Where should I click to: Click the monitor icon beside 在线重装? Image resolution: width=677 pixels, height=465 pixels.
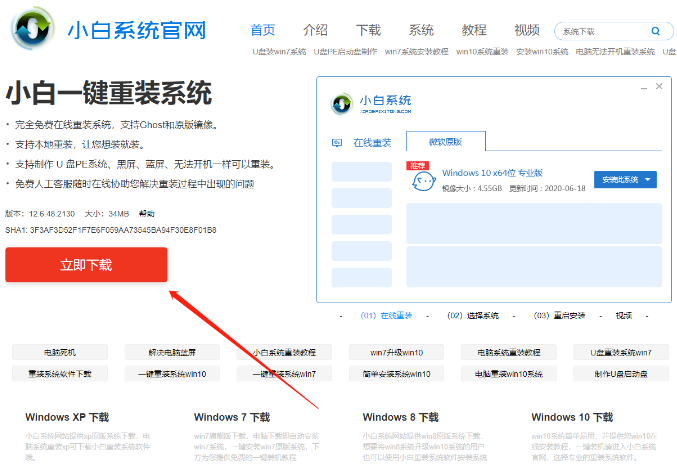coord(337,142)
